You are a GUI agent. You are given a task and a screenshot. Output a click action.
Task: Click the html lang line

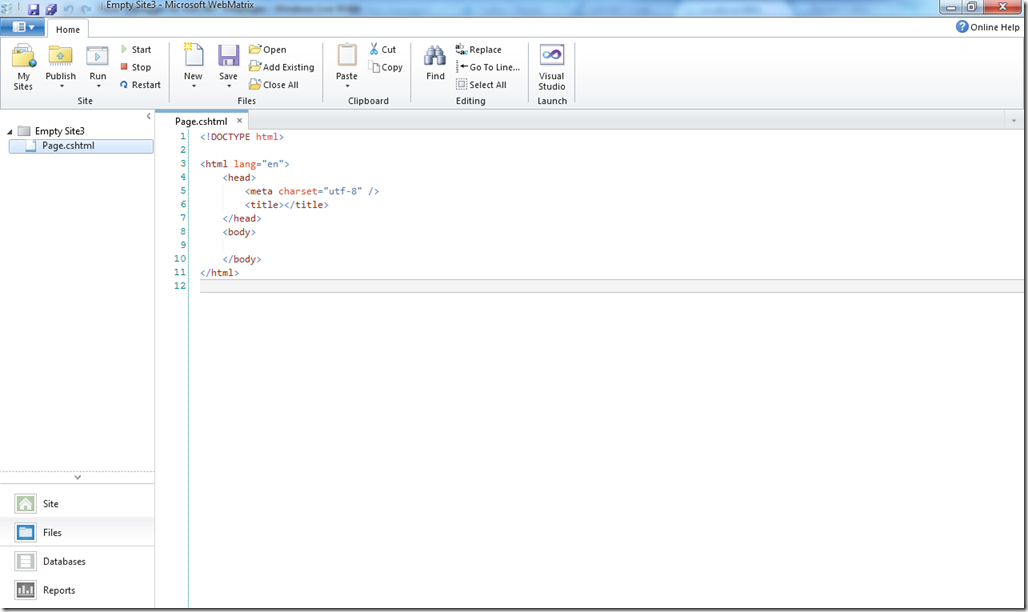pos(245,164)
